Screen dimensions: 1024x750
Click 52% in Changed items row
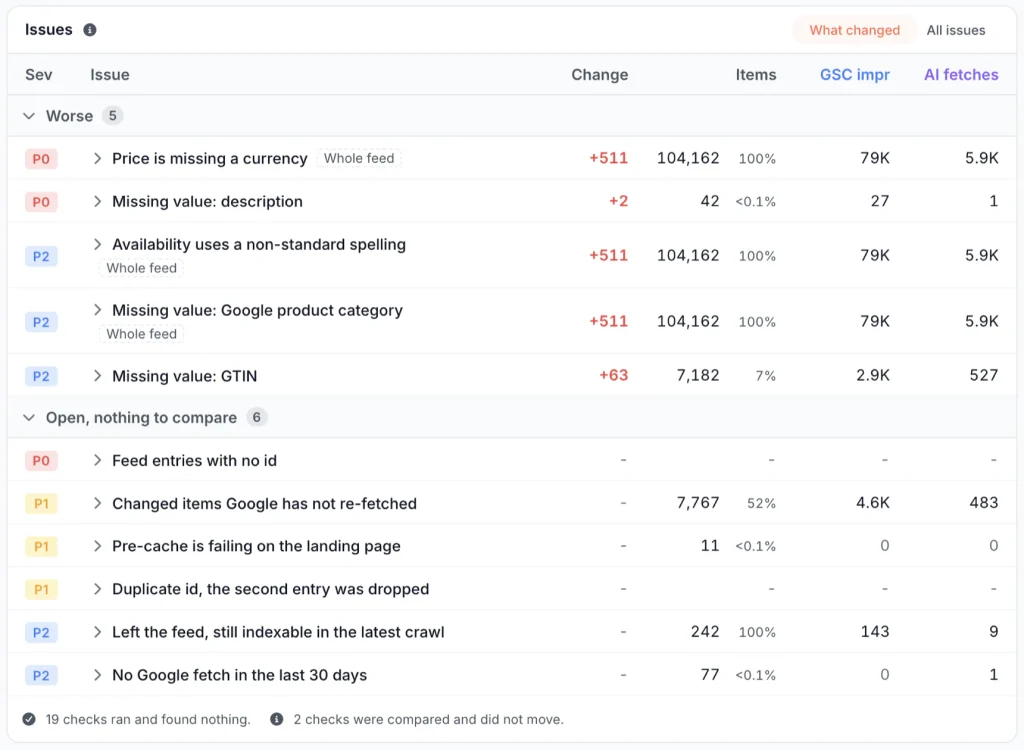click(761, 504)
